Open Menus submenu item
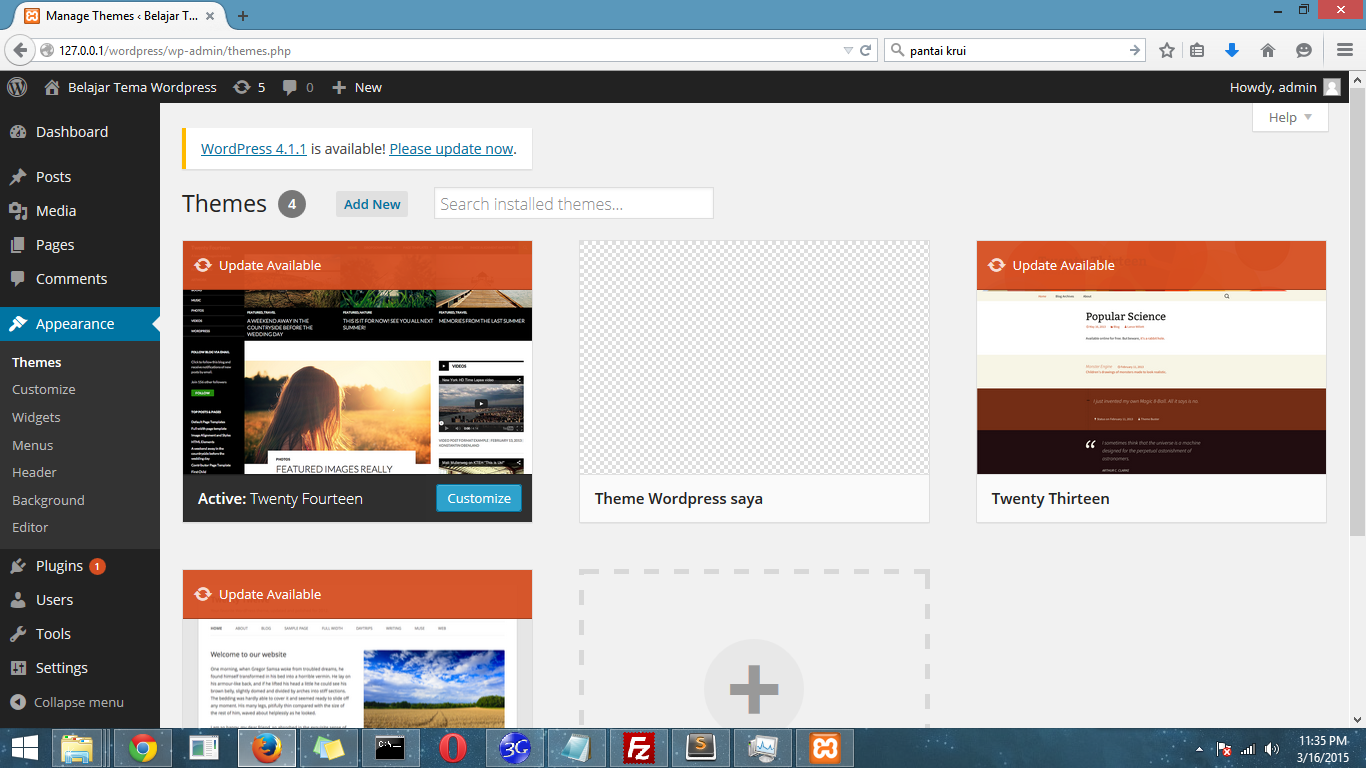The image size is (1366, 768). point(33,445)
